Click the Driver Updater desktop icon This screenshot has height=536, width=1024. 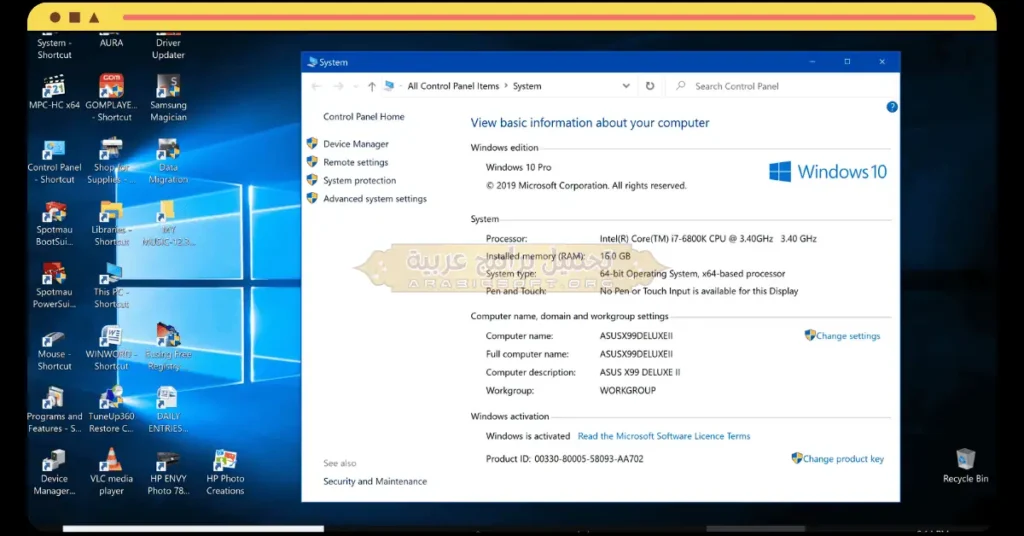click(168, 46)
